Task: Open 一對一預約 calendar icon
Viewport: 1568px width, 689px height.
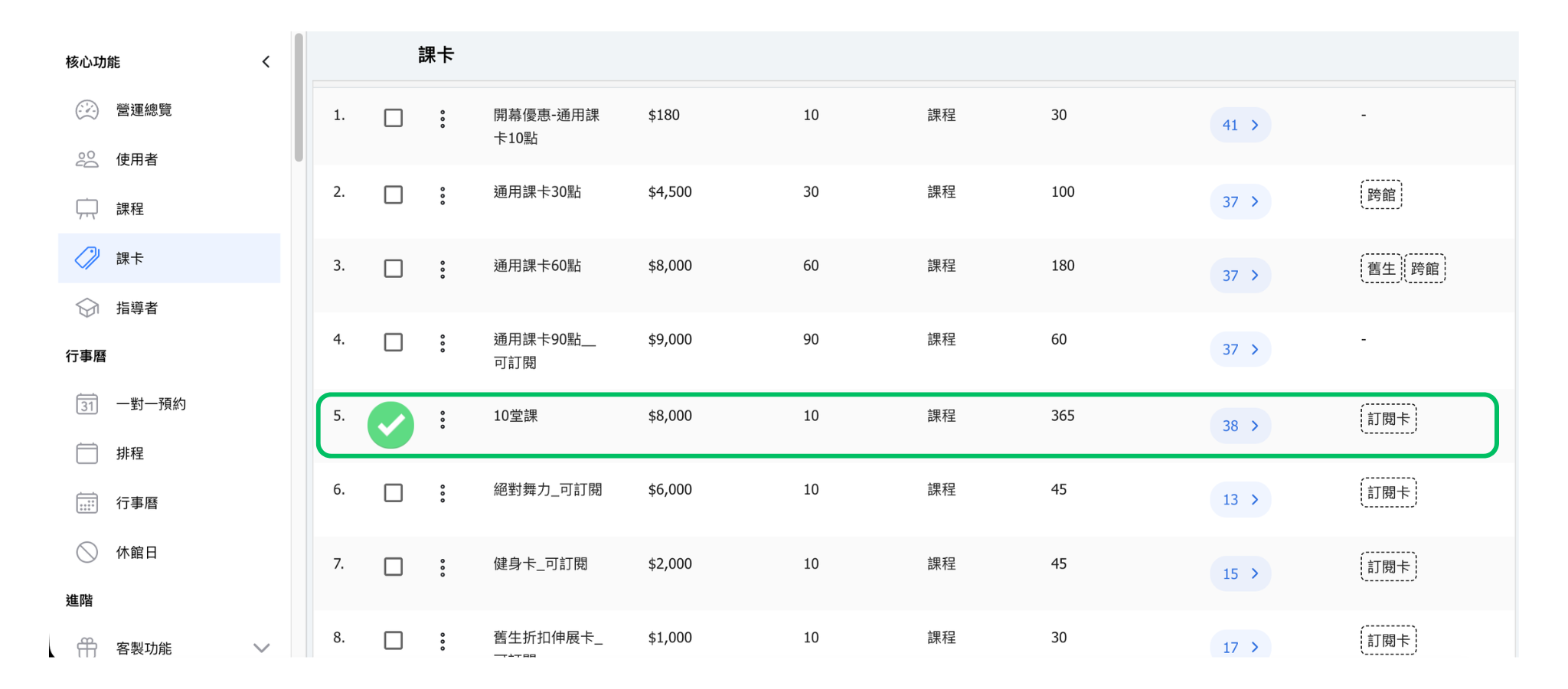Action: [87, 404]
